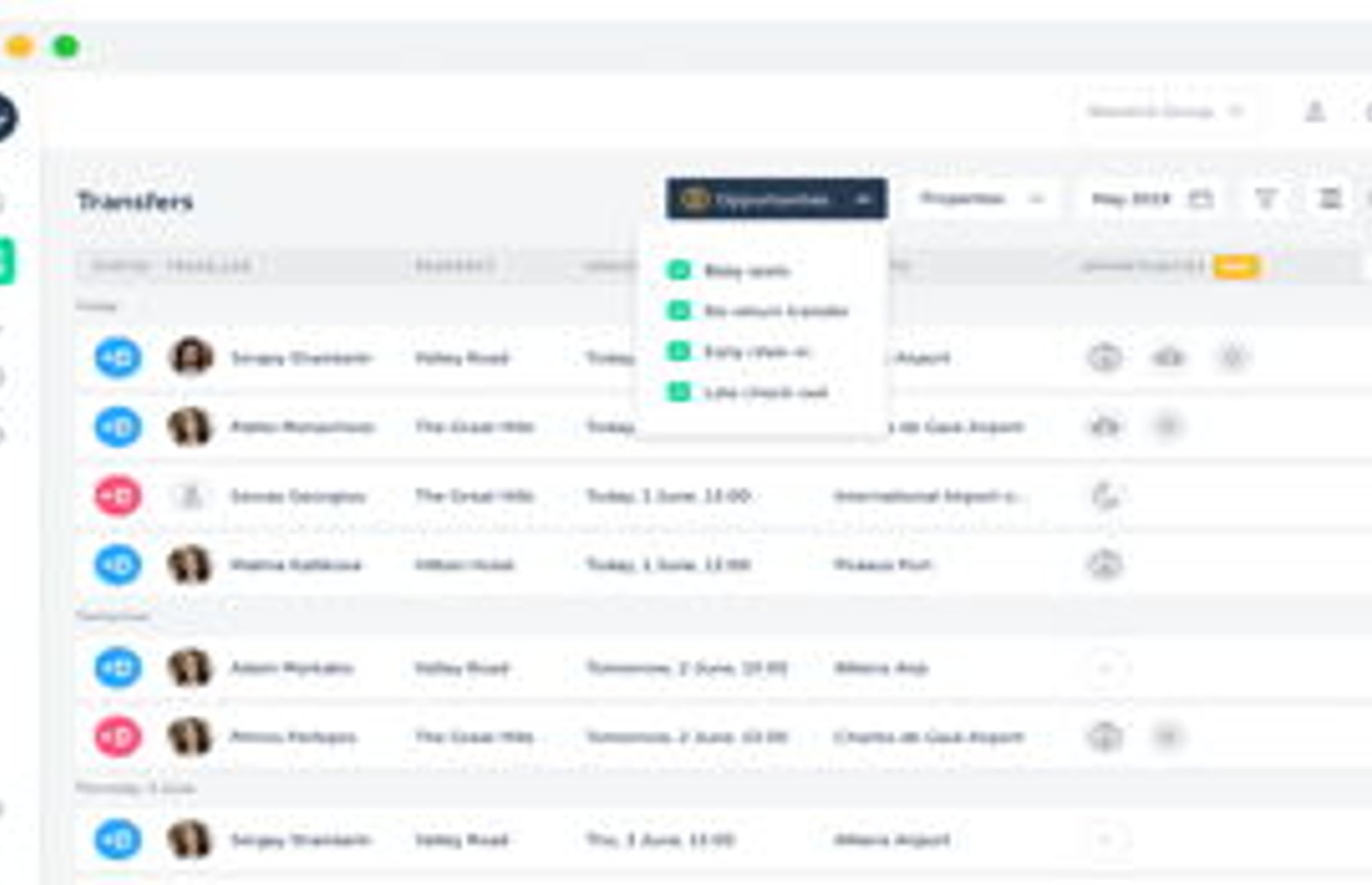Click add-opportunity circle in Tomorrow Valley Road row
The image size is (1372, 885).
(x=1105, y=667)
